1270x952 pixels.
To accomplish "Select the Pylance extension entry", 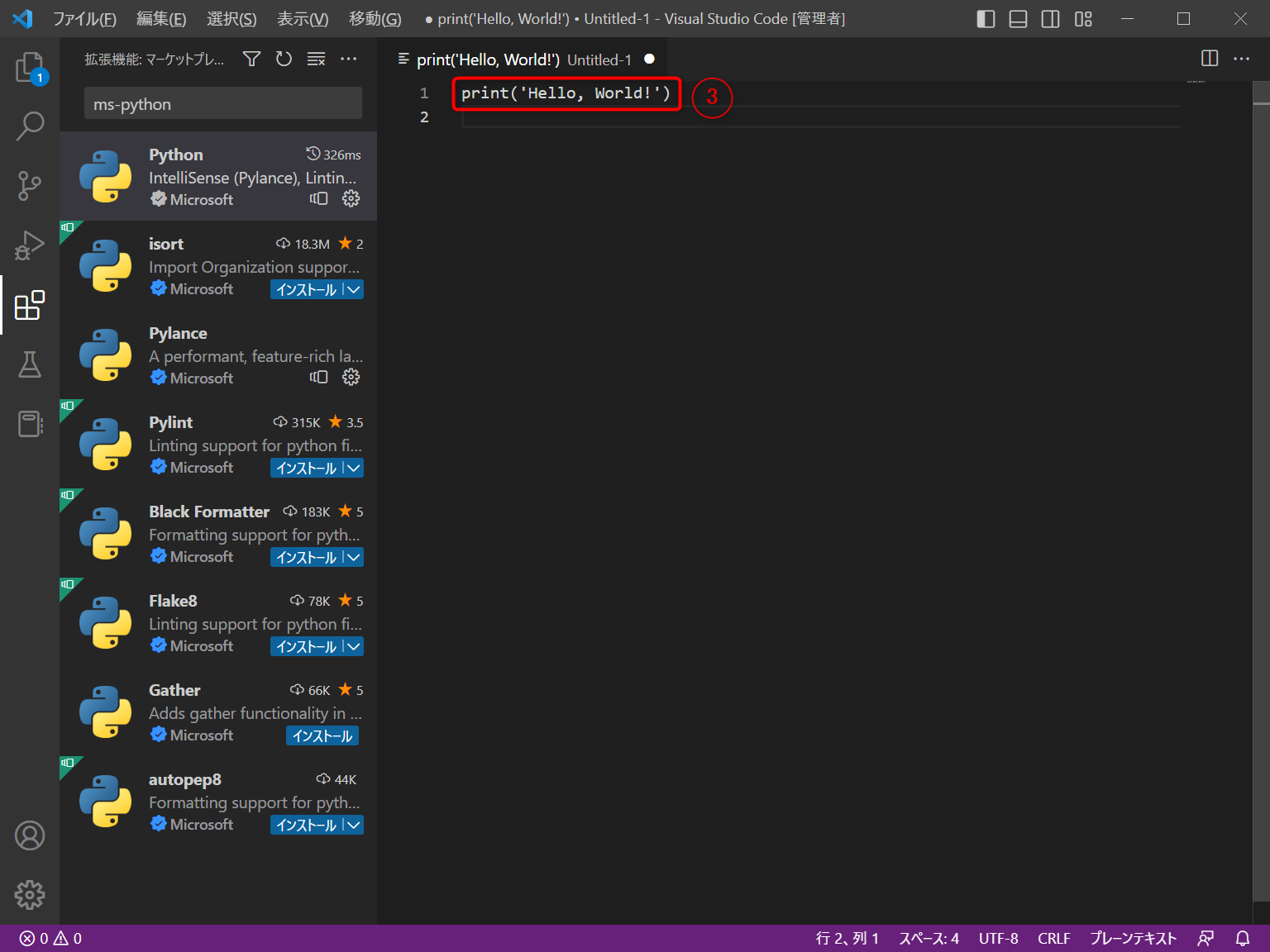I will tap(218, 355).
